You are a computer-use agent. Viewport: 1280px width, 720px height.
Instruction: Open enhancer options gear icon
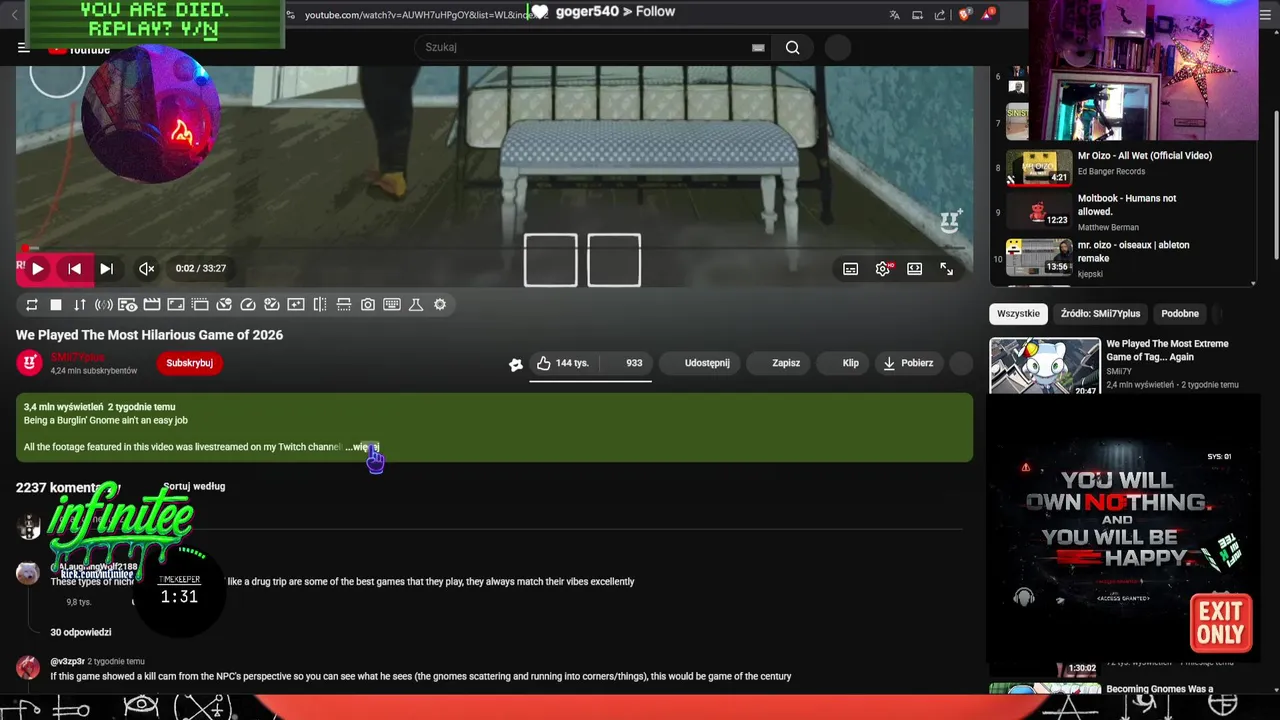[440, 304]
